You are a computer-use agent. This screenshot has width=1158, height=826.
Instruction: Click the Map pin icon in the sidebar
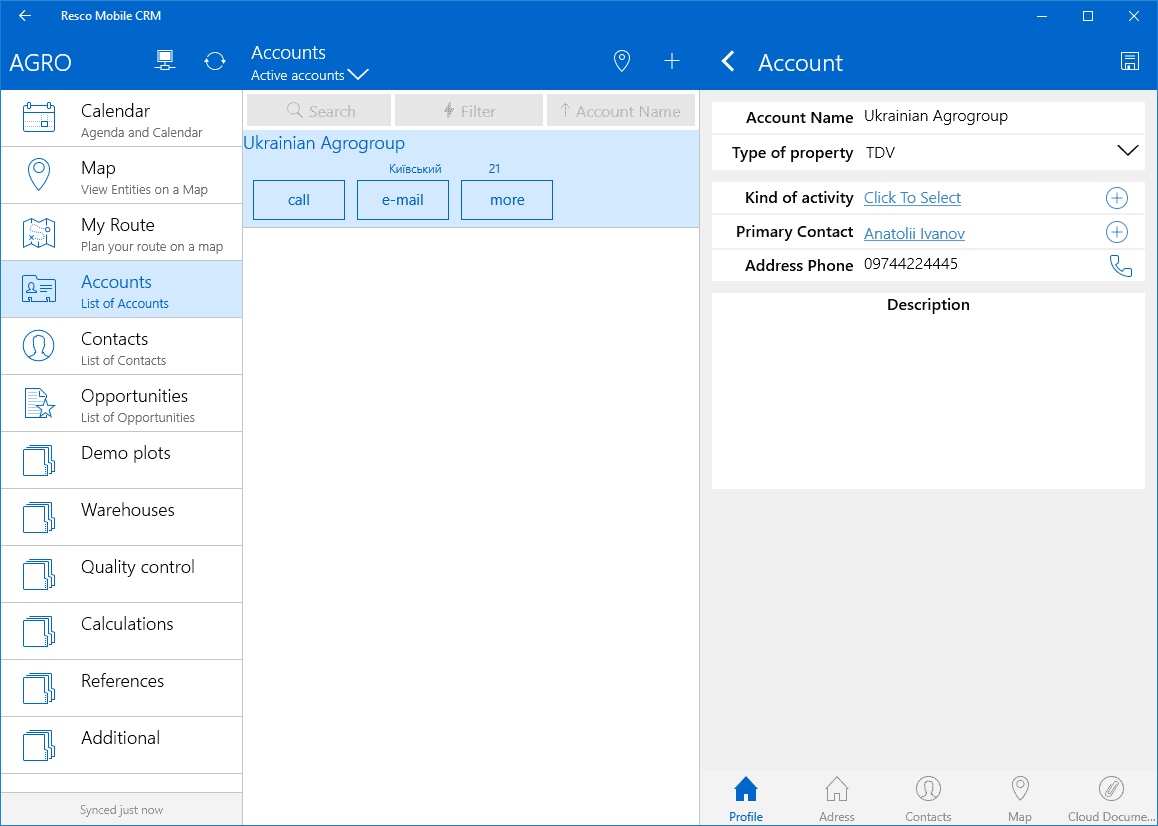click(39, 175)
